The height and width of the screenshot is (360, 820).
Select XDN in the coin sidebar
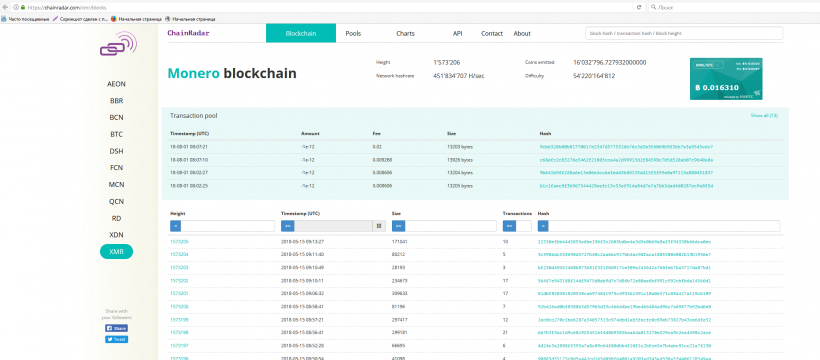coord(116,234)
